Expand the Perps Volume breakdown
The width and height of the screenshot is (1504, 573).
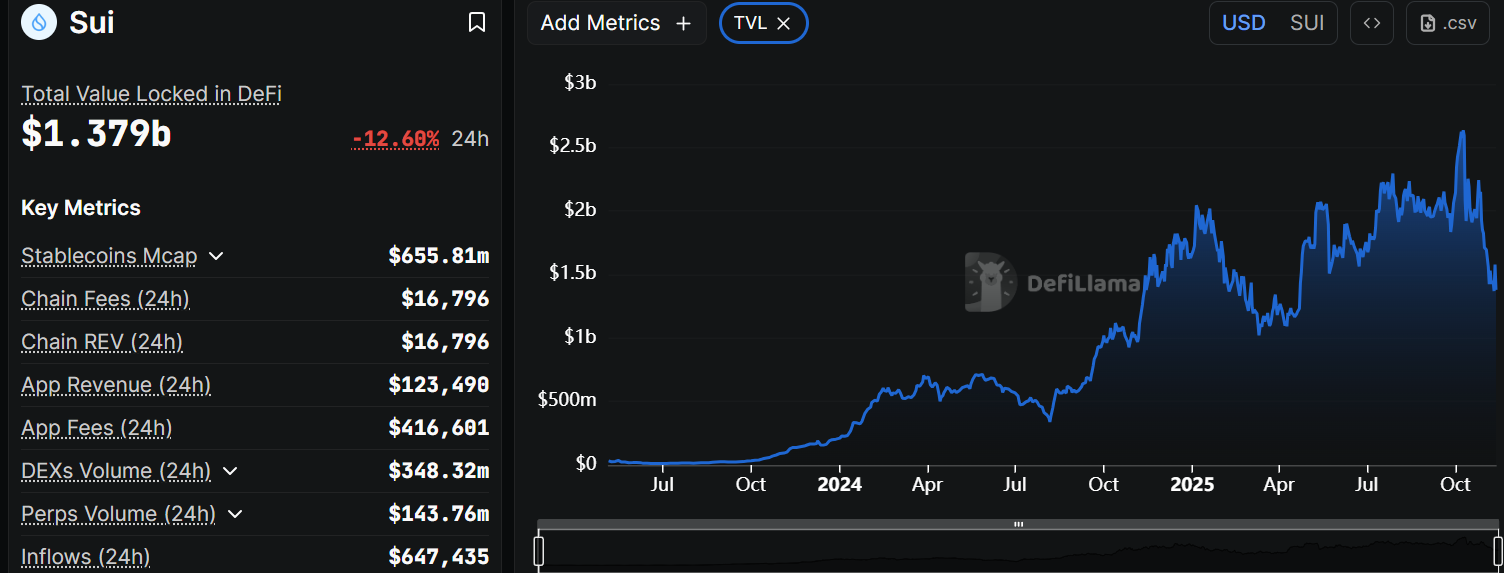point(235,514)
